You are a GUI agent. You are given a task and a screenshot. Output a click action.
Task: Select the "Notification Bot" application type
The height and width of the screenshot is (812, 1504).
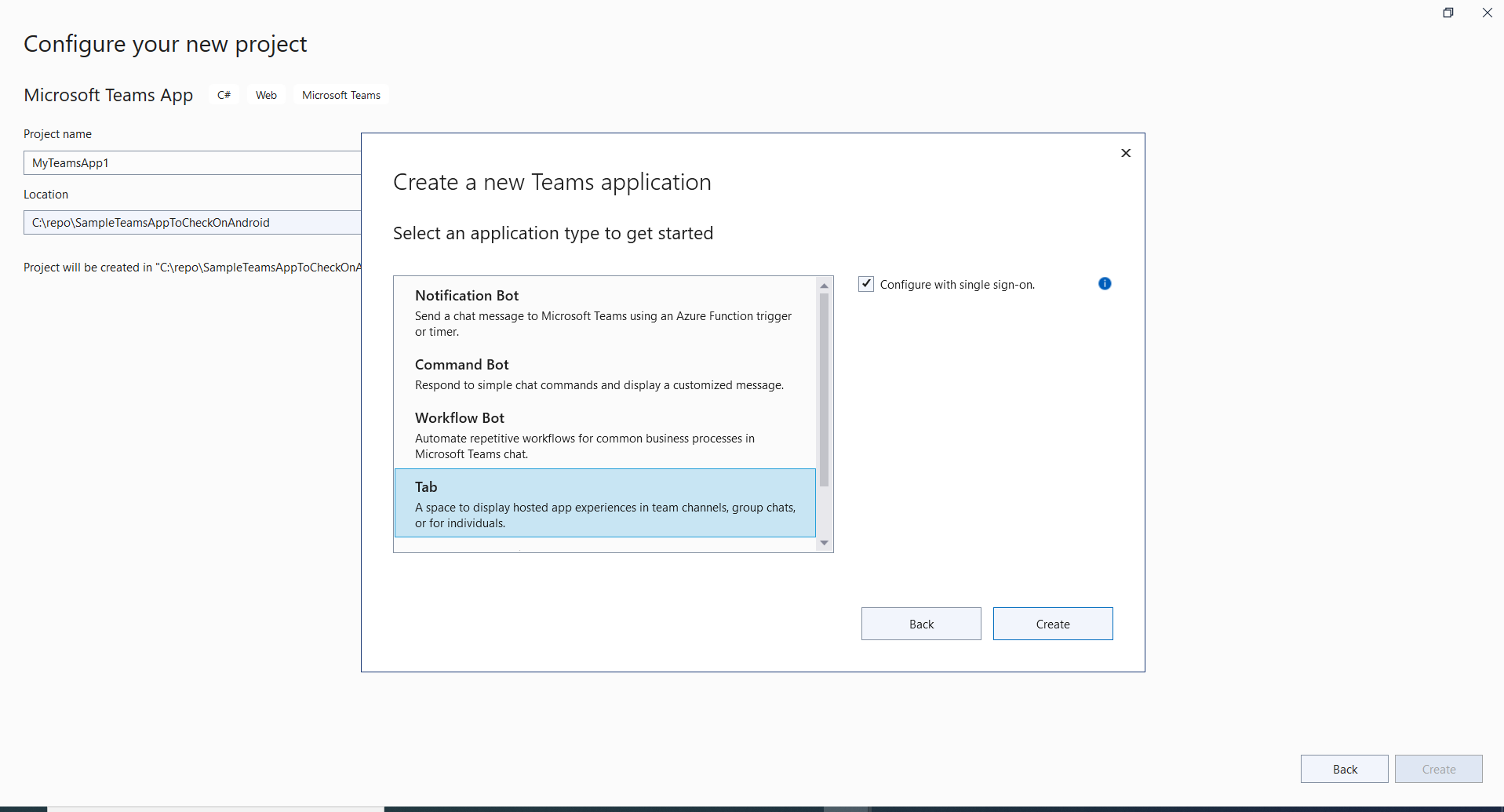pos(604,311)
